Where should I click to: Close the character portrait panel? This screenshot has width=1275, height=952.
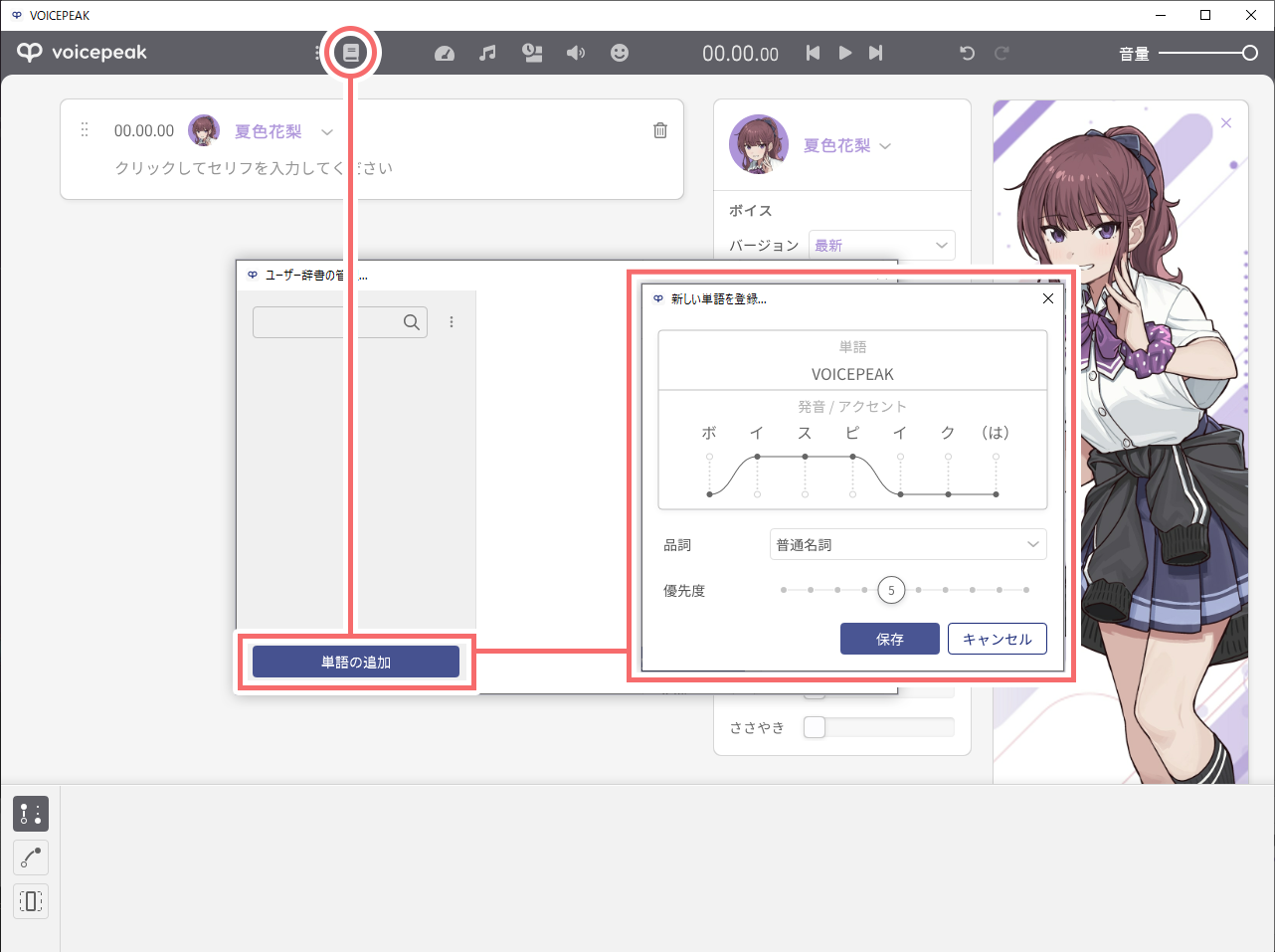point(1226,123)
